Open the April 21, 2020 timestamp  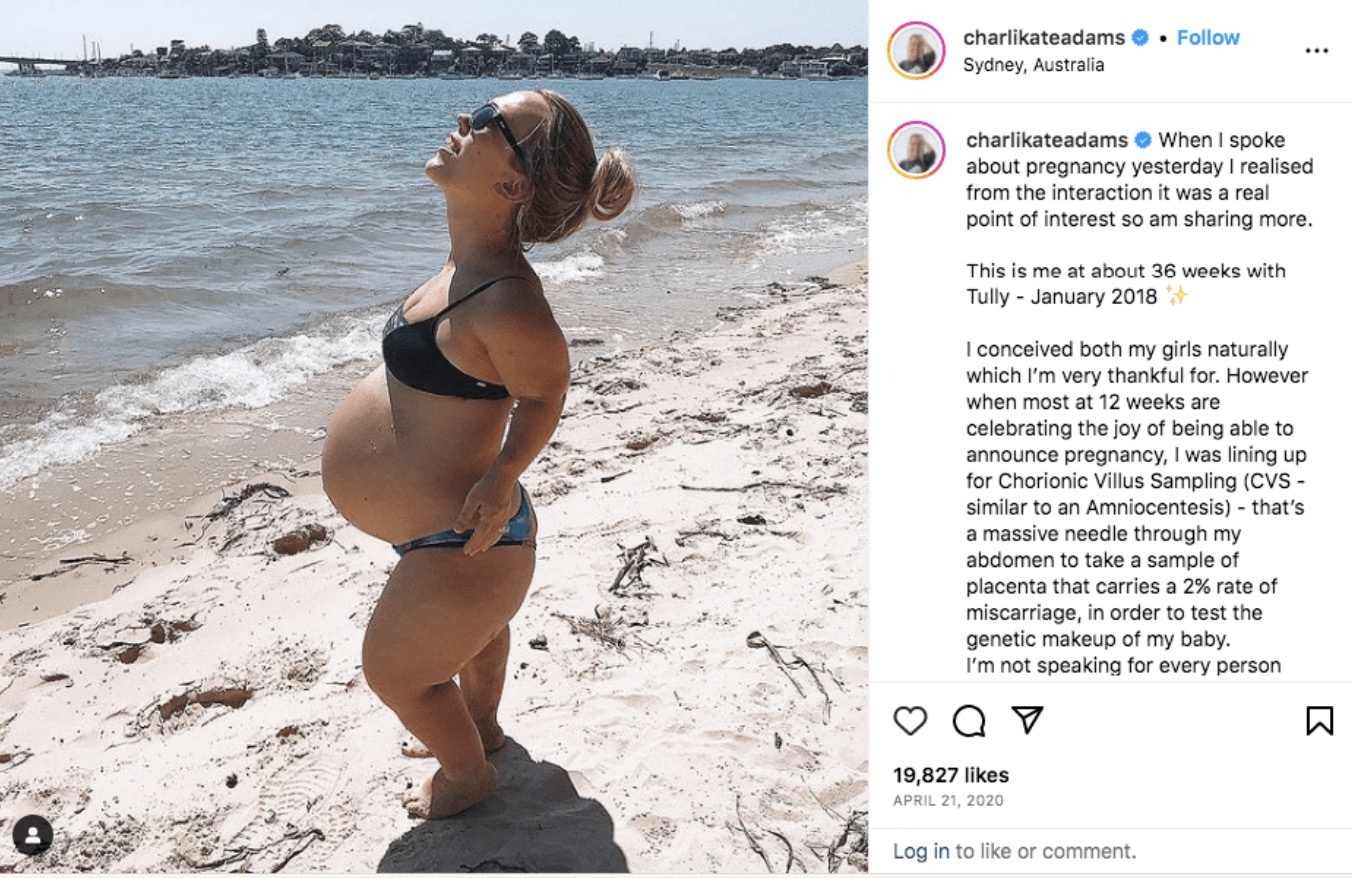point(948,801)
